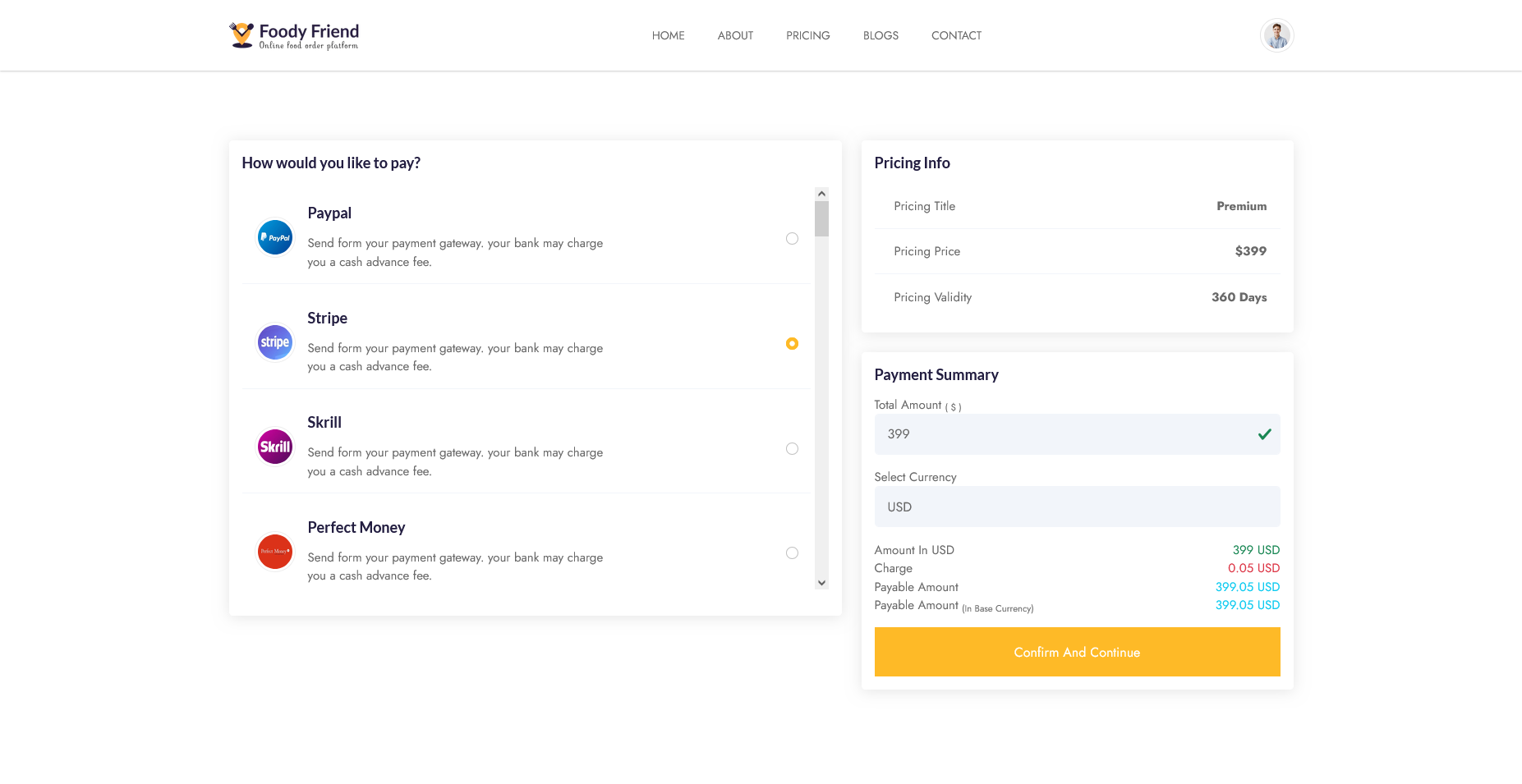
Task: Click the 0.05 USD charge value
Action: pos(1253,568)
